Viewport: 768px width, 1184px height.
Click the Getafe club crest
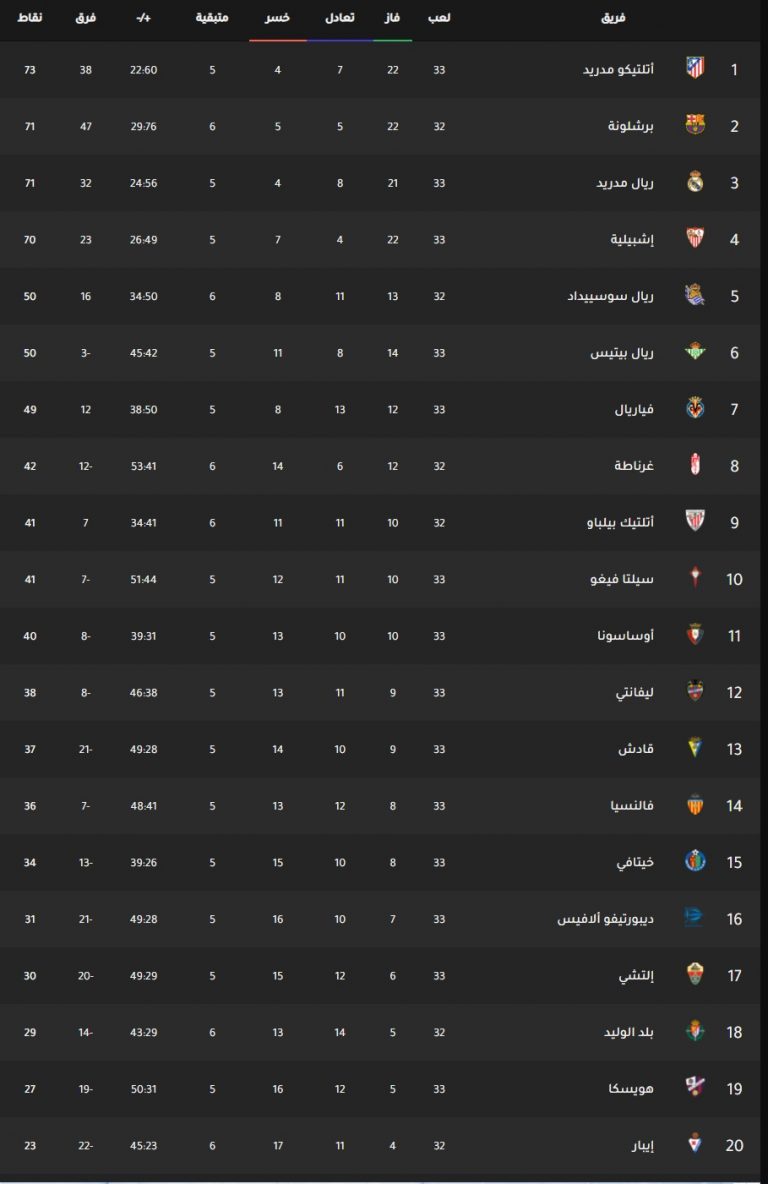tap(695, 862)
